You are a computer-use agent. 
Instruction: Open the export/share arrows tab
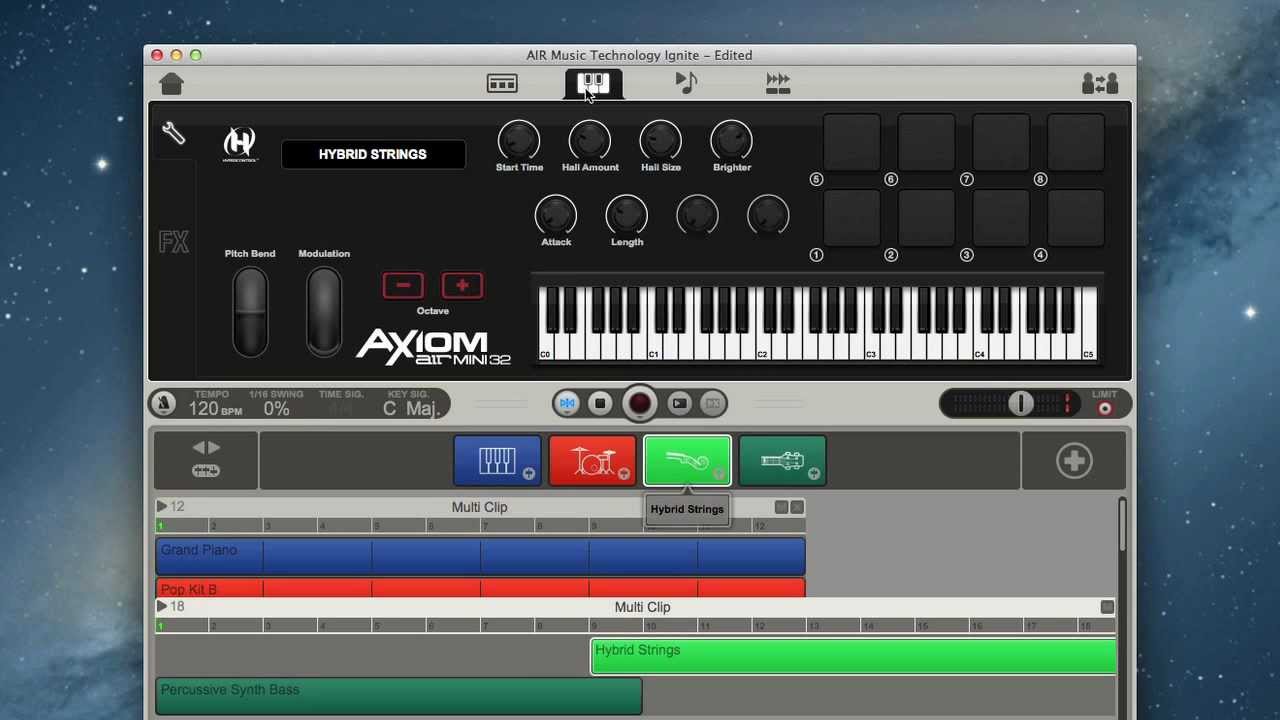[778, 83]
